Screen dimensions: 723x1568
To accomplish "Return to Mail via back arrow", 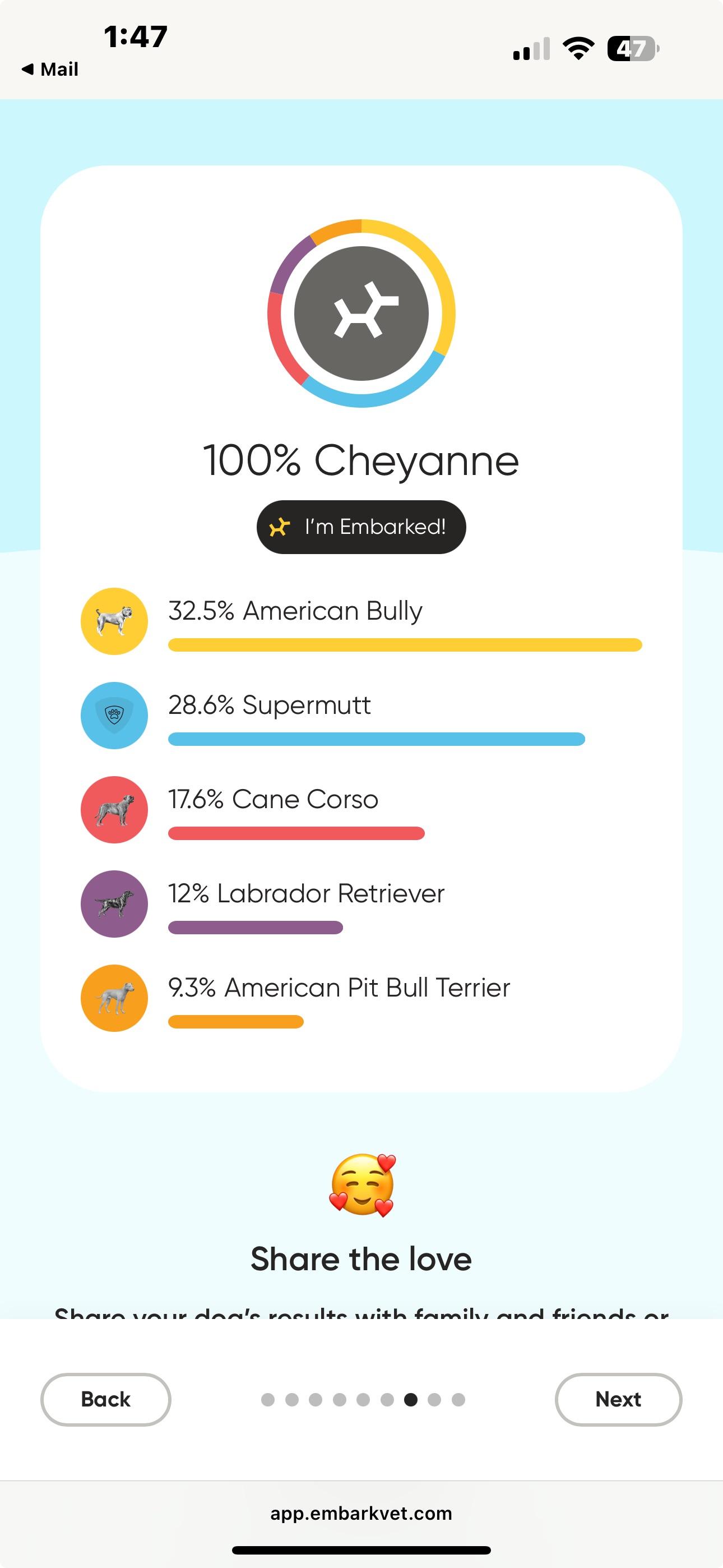I will 50,70.
